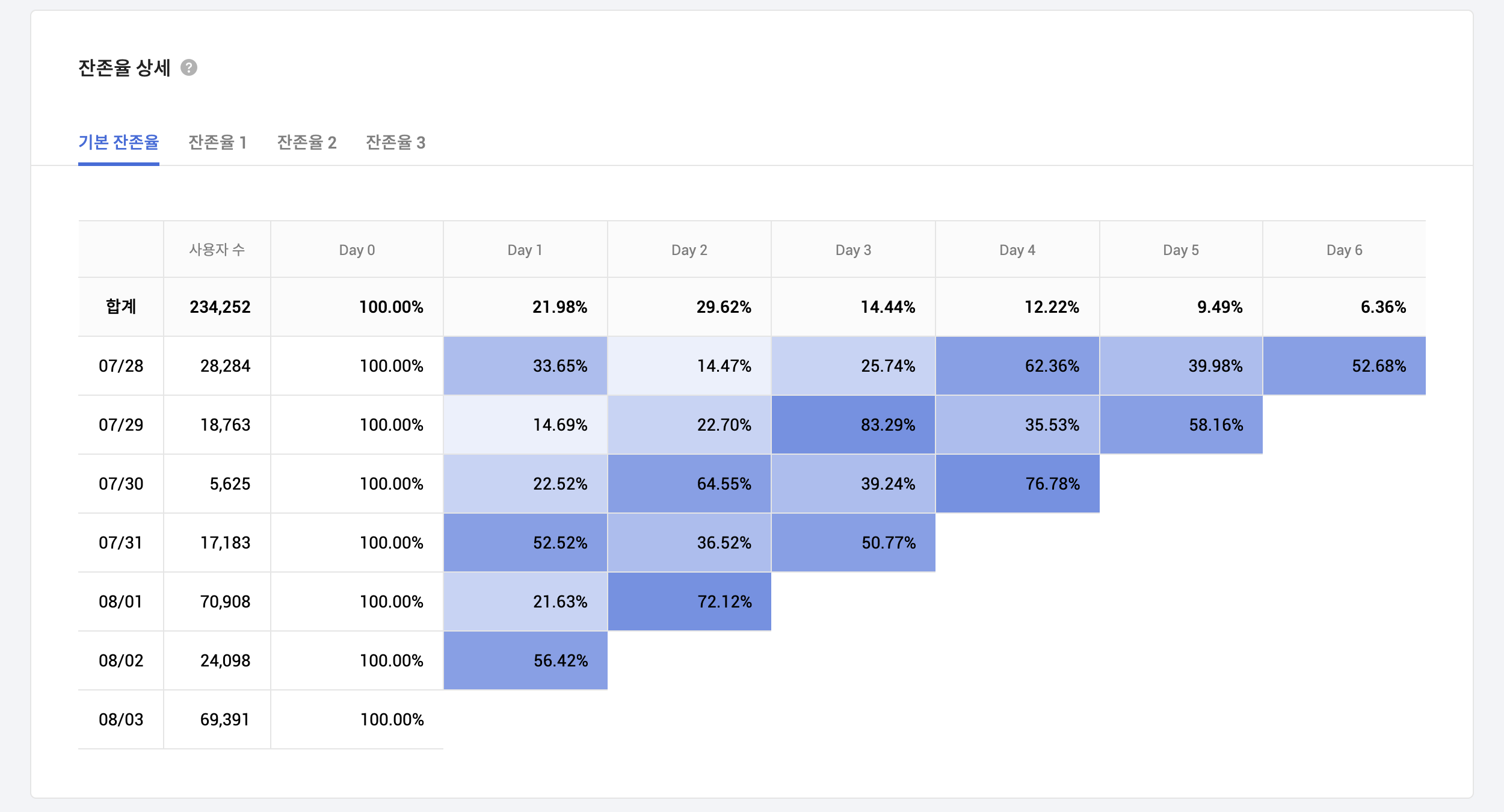Click the 72.12% cell for 08/01
The height and width of the screenshot is (812, 1504).
pyautogui.click(x=689, y=601)
